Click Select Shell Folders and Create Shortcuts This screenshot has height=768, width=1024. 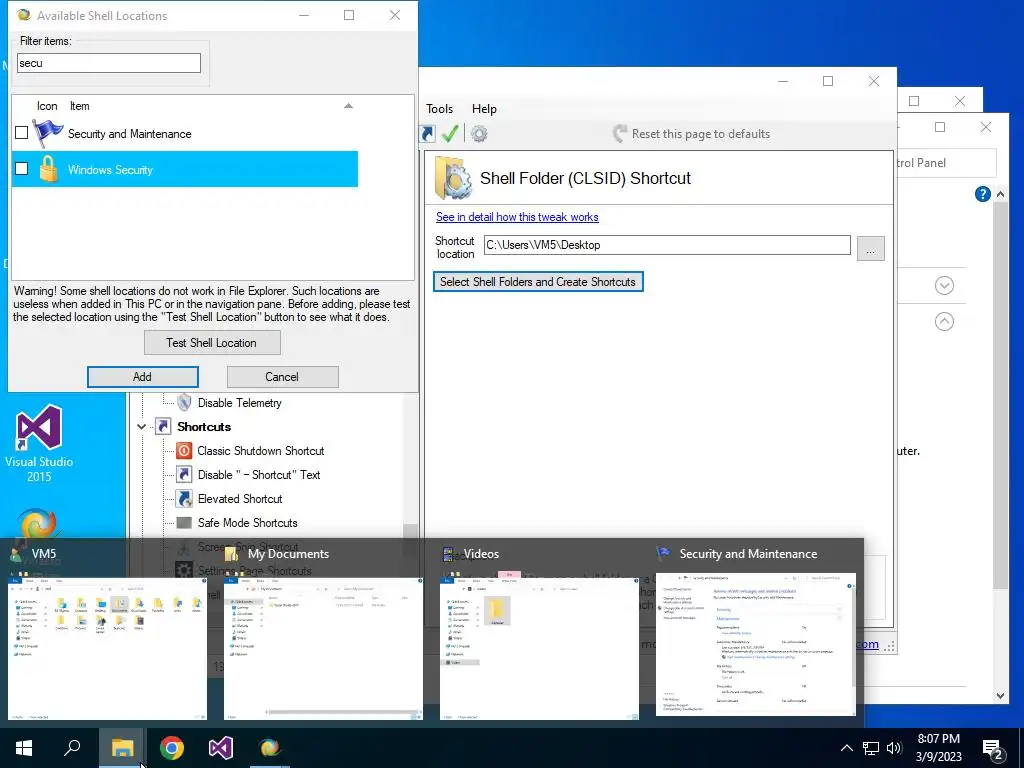538,282
